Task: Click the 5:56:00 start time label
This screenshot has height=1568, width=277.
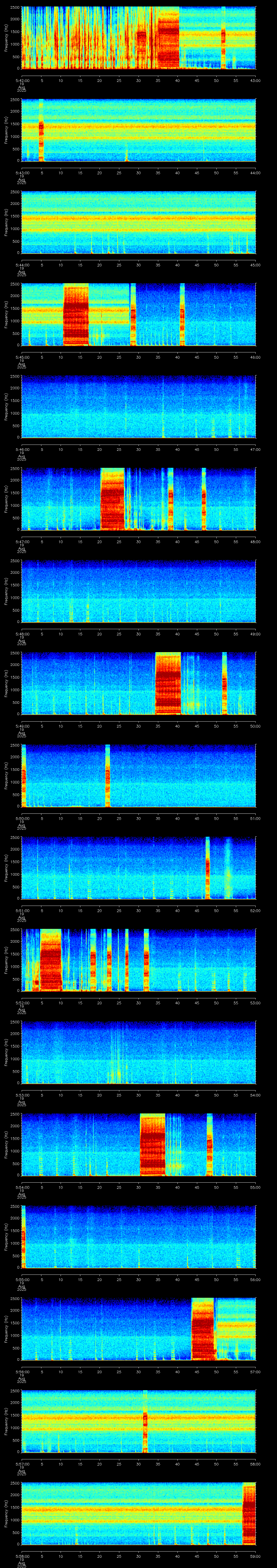Action: click(x=22, y=1372)
